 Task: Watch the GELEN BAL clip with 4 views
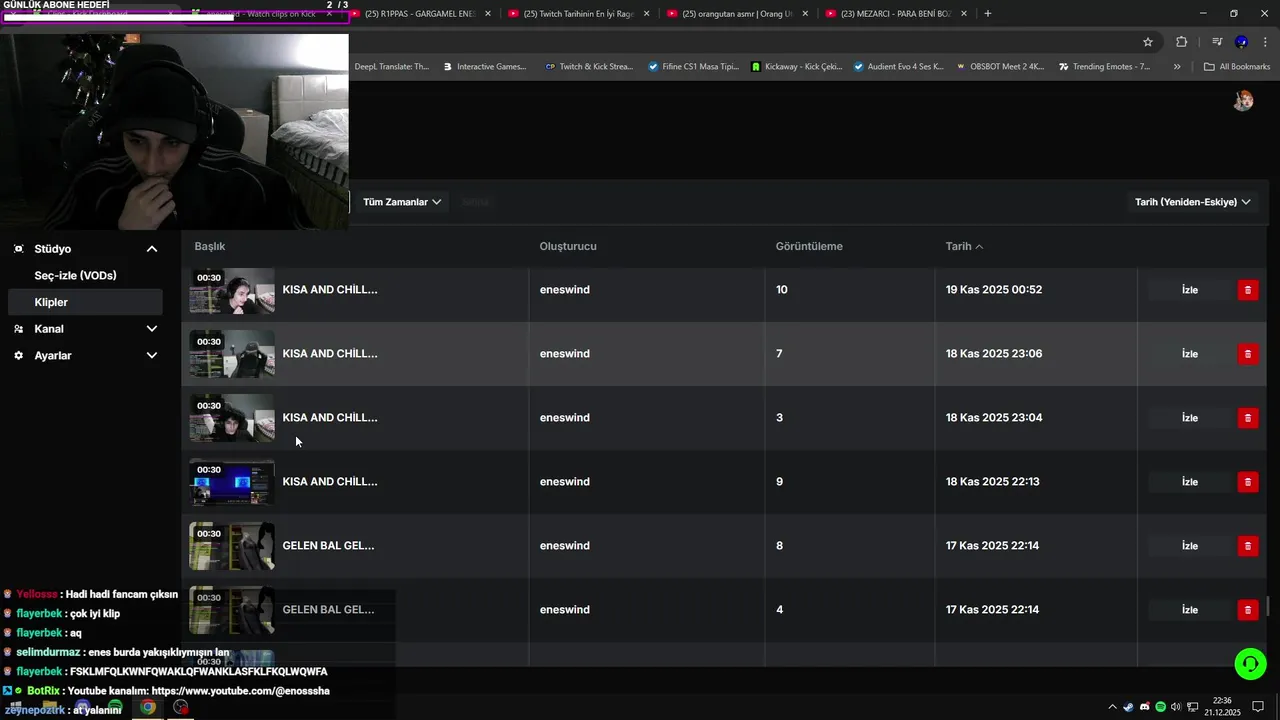point(1190,610)
